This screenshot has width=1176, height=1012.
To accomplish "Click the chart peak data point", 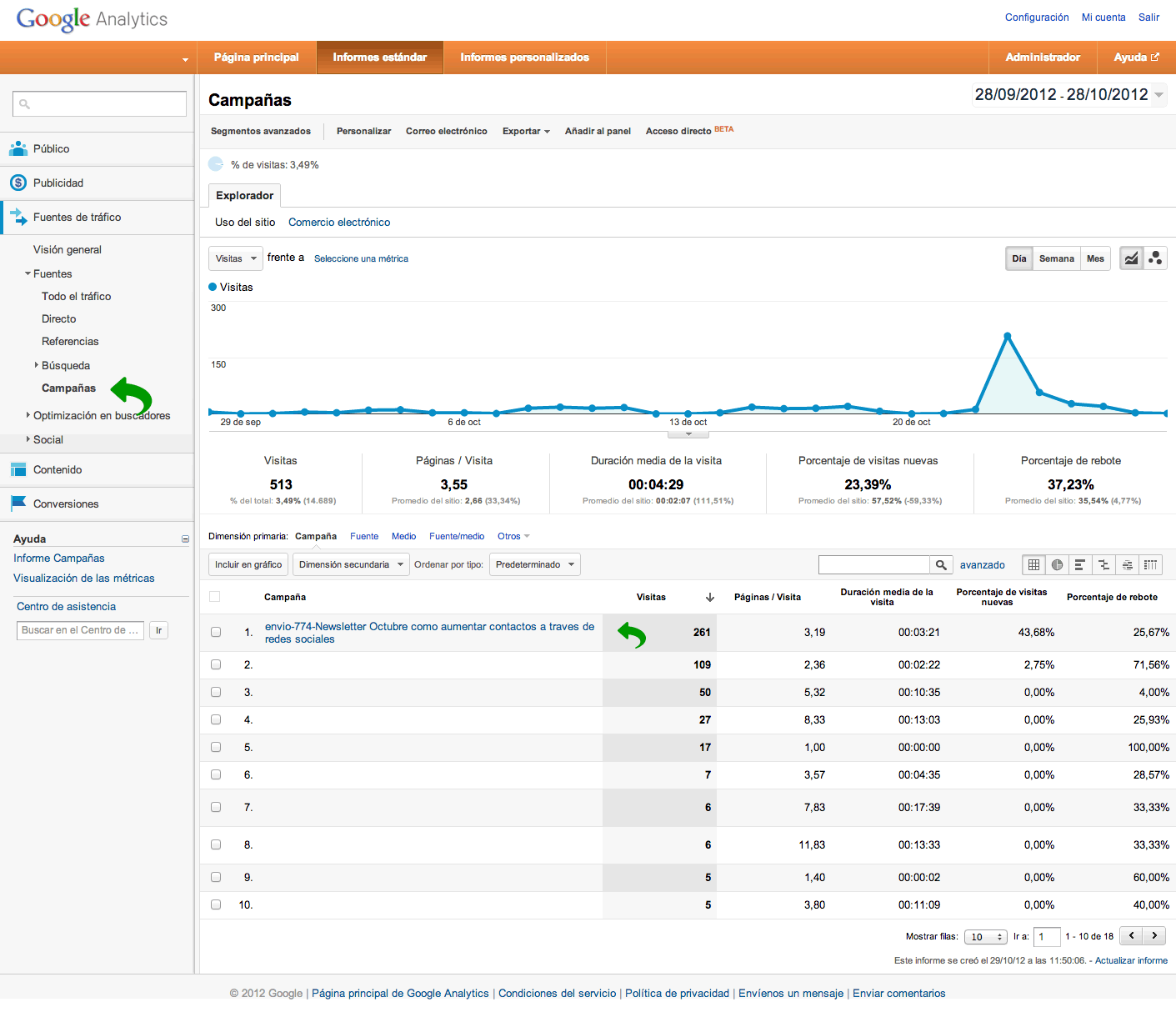I will (x=1008, y=336).
